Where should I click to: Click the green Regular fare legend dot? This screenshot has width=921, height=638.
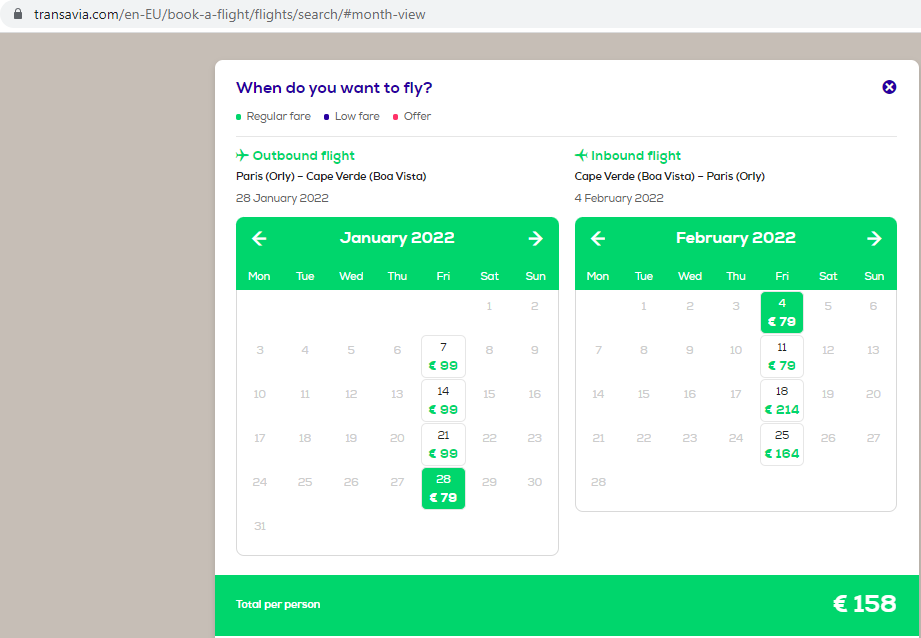238,117
